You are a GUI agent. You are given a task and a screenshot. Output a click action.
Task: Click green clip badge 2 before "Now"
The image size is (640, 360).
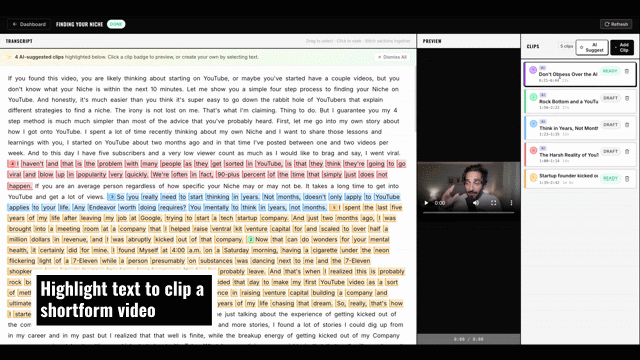point(251,240)
